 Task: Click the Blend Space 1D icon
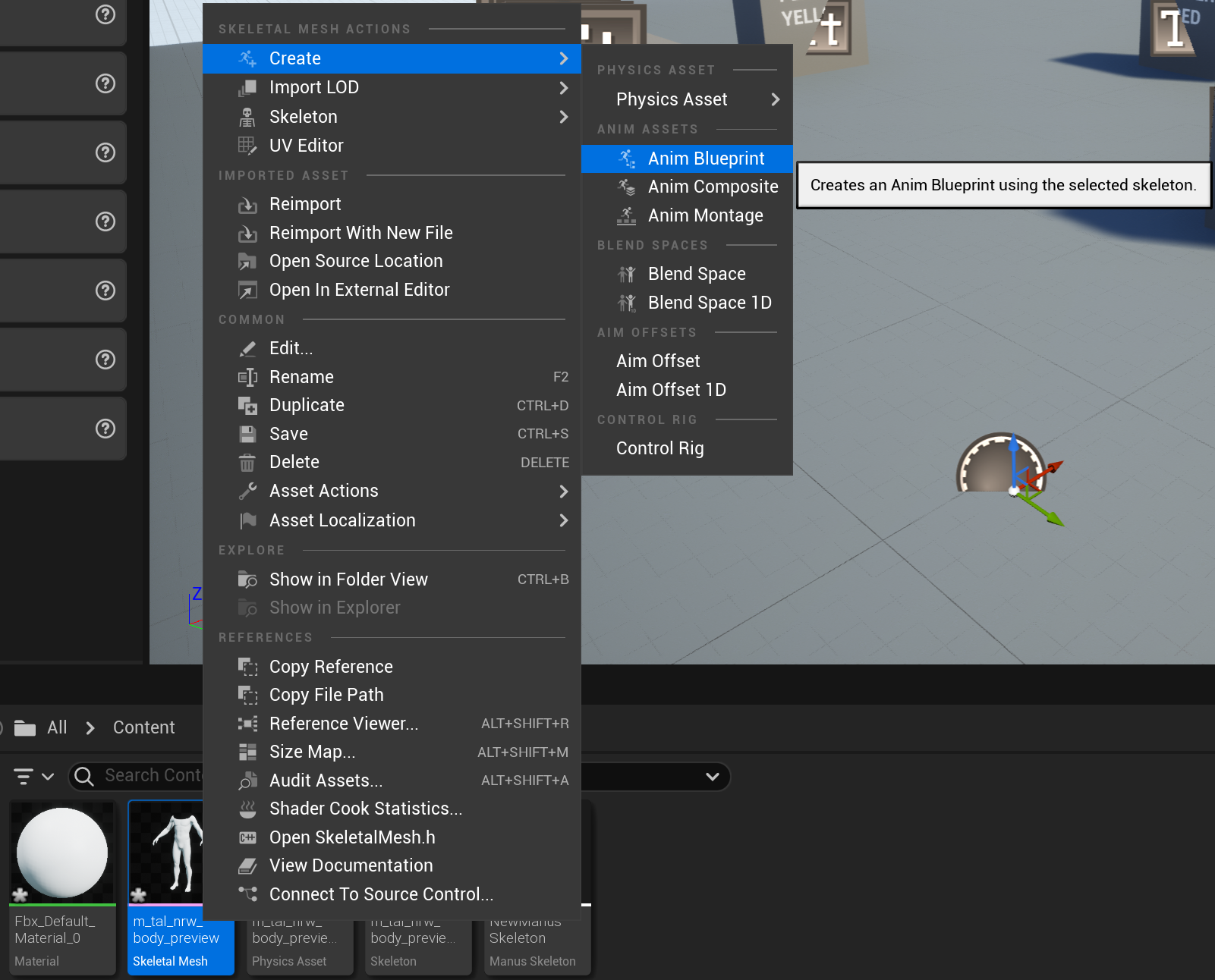(627, 303)
